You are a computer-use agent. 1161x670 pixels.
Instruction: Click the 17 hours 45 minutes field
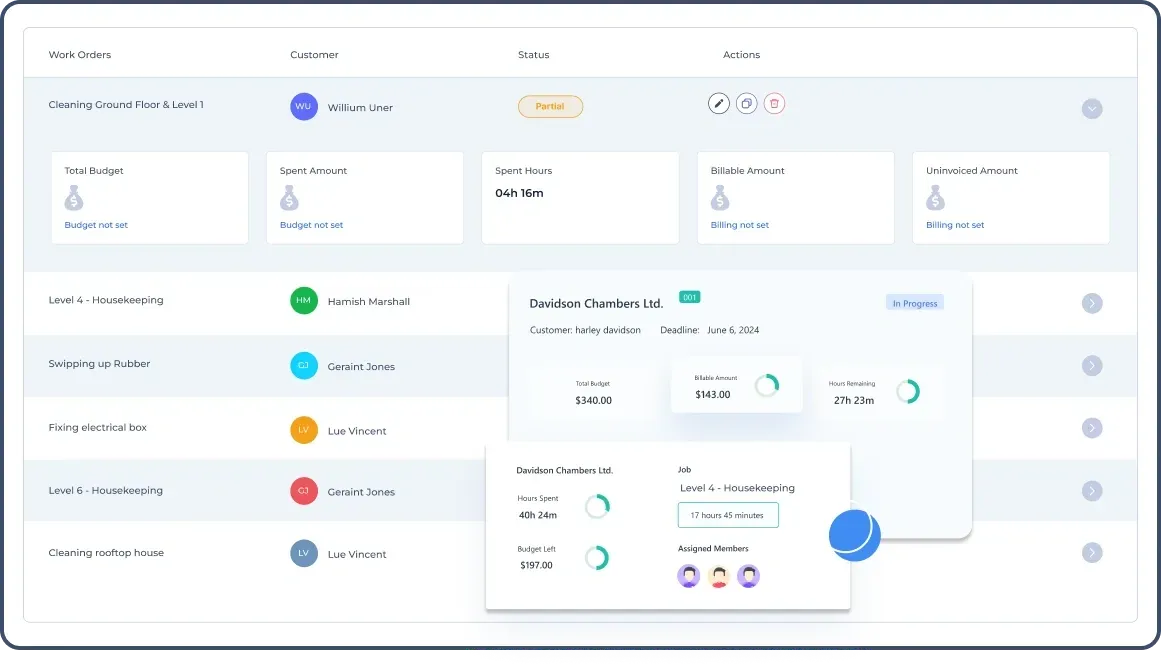coord(728,515)
